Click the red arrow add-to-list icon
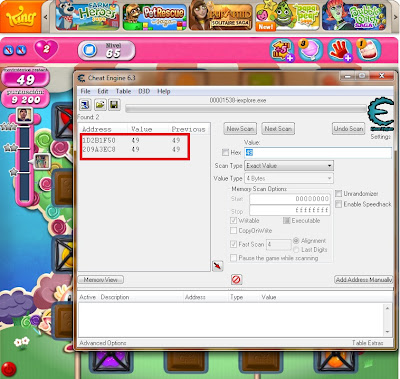This screenshot has height=379, width=400. click(x=217, y=266)
